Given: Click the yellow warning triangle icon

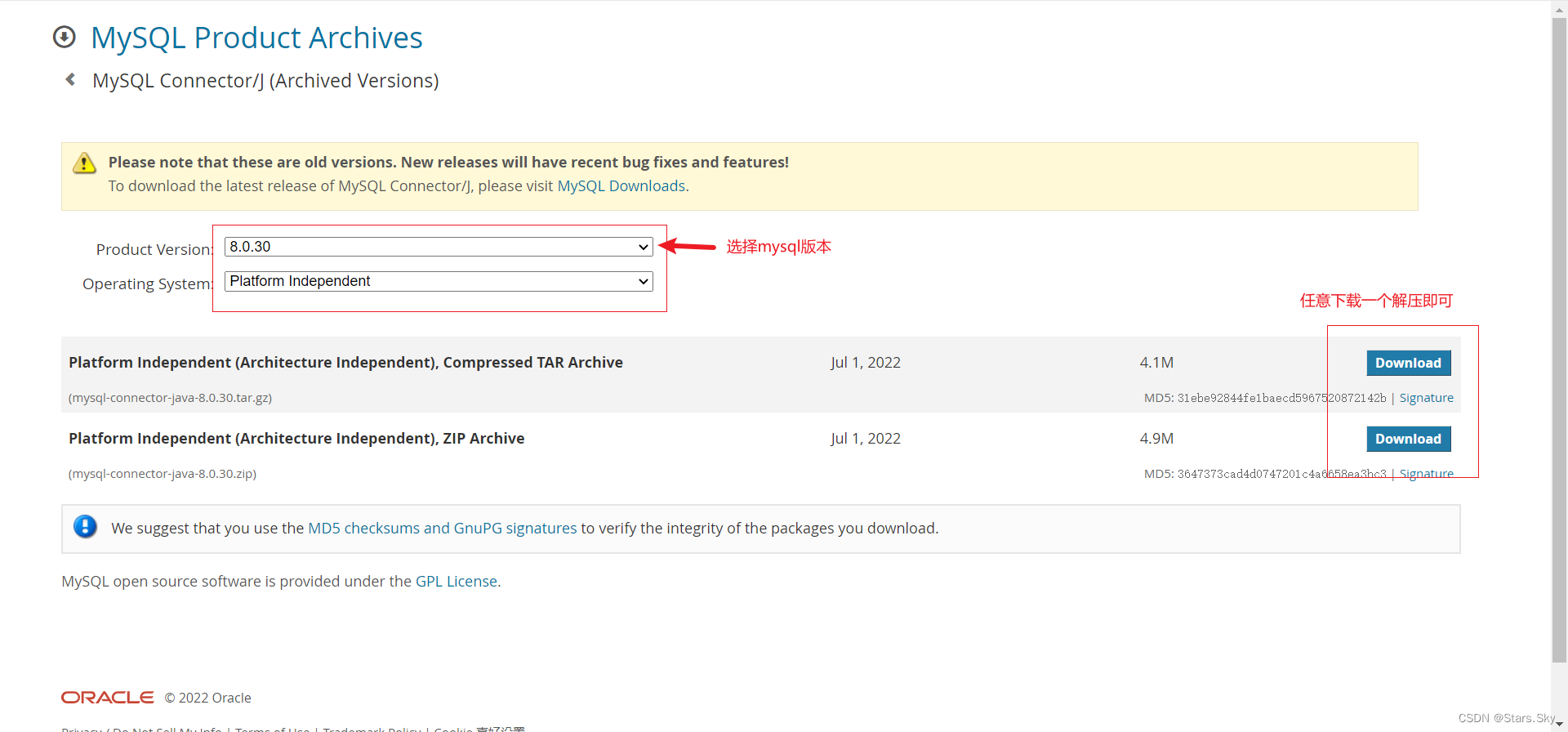Looking at the screenshot, I should [x=84, y=163].
